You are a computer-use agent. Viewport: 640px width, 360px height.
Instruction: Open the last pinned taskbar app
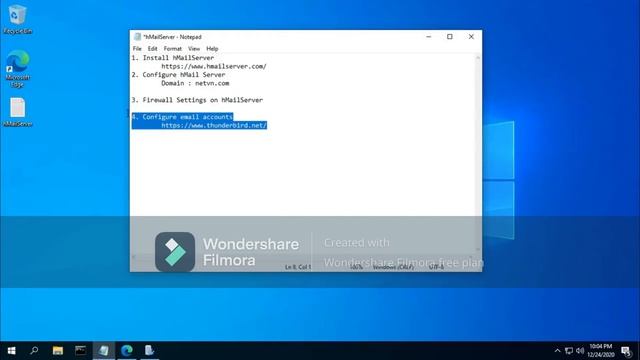[x=149, y=351]
